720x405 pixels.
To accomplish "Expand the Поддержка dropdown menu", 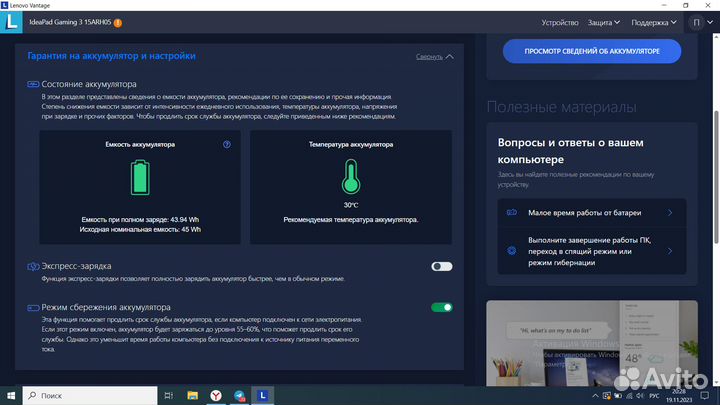I will (653, 22).
